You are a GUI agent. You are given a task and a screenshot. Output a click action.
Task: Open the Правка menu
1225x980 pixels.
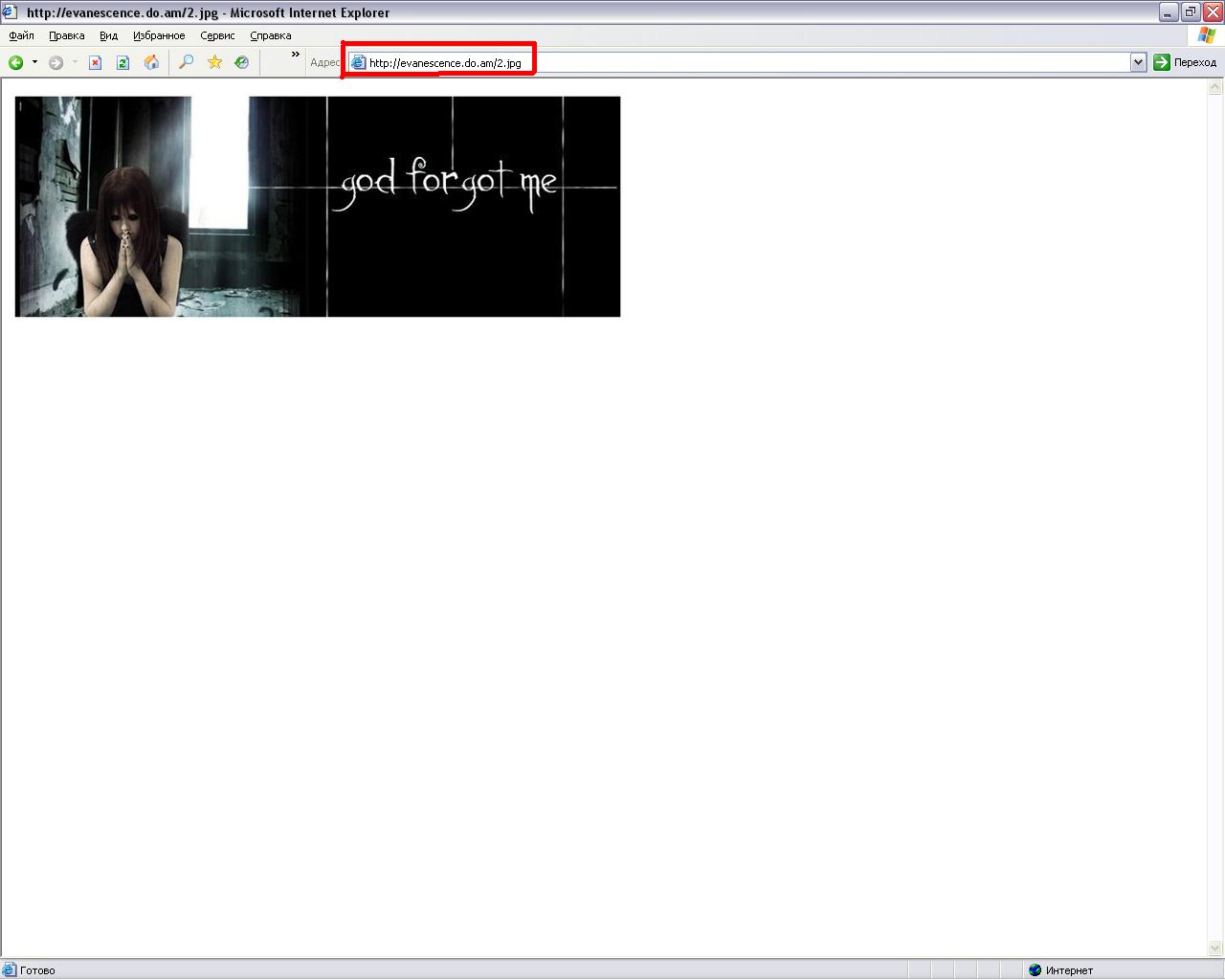pyautogui.click(x=67, y=35)
